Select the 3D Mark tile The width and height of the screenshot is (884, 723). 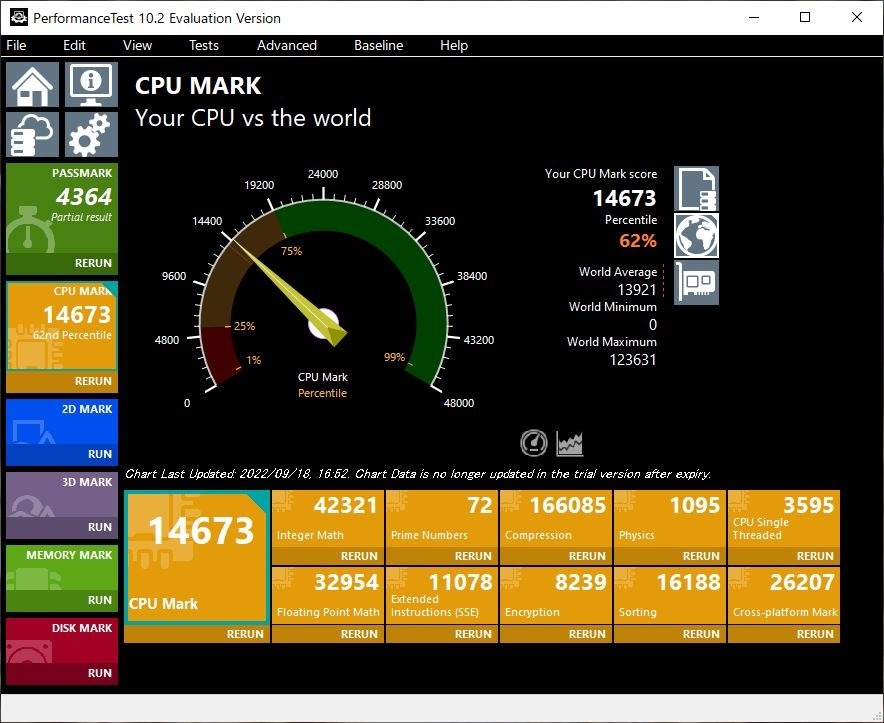coord(62,495)
